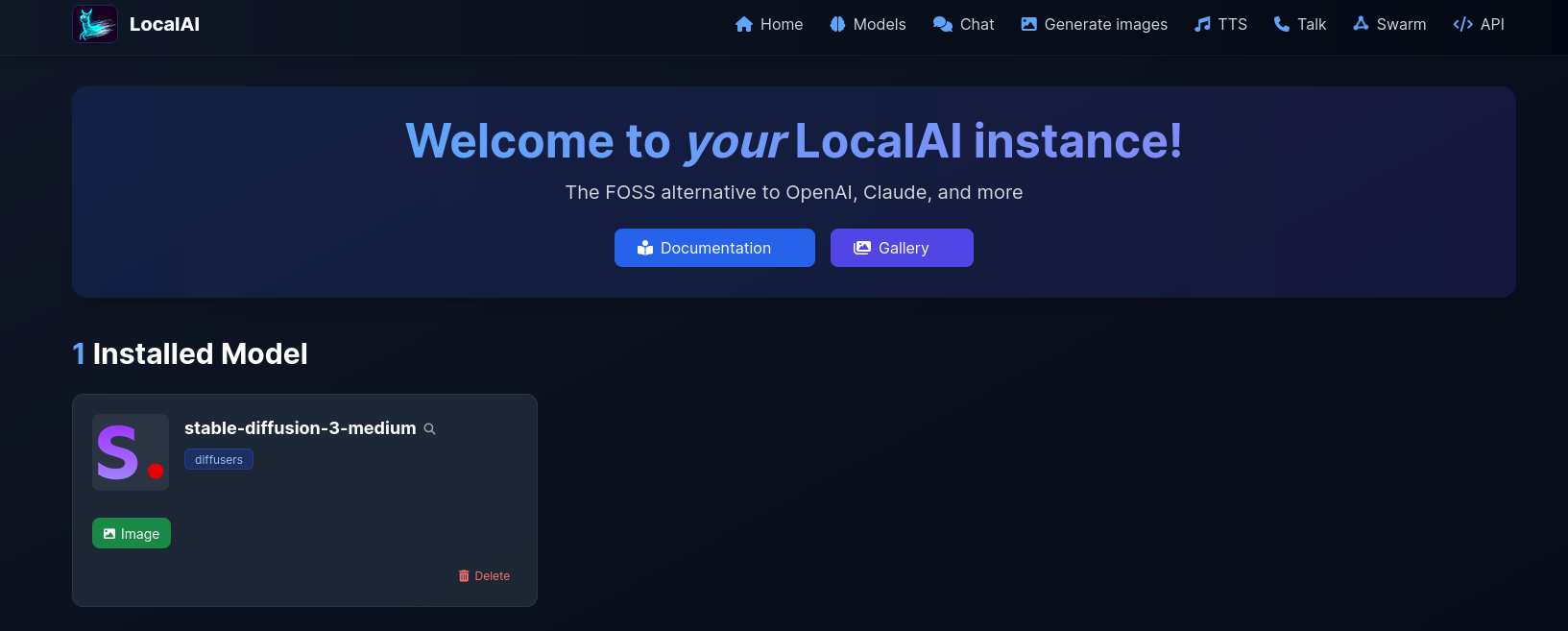
Task: Open the Models nav item
Action: (868, 24)
